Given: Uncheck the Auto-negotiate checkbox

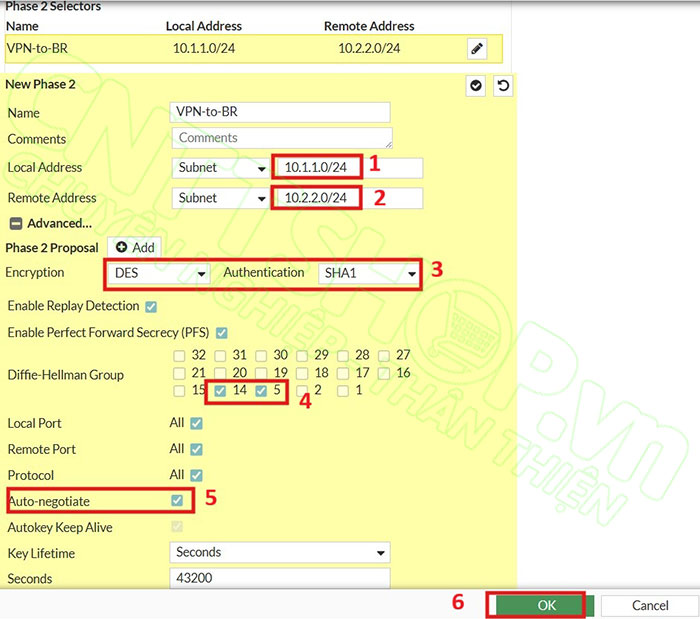Looking at the screenshot, I should click(177, 499).
